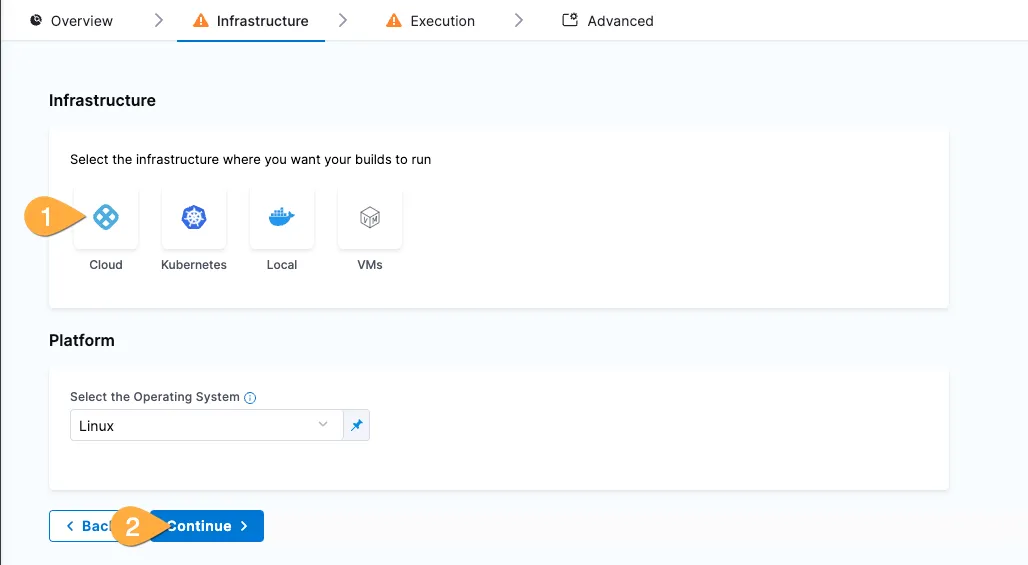Image resolution: width=1028 pixels, height=565 pixels.
Task: Choose the Kubernetes infrastructure icon
Action: click(194, 217)
